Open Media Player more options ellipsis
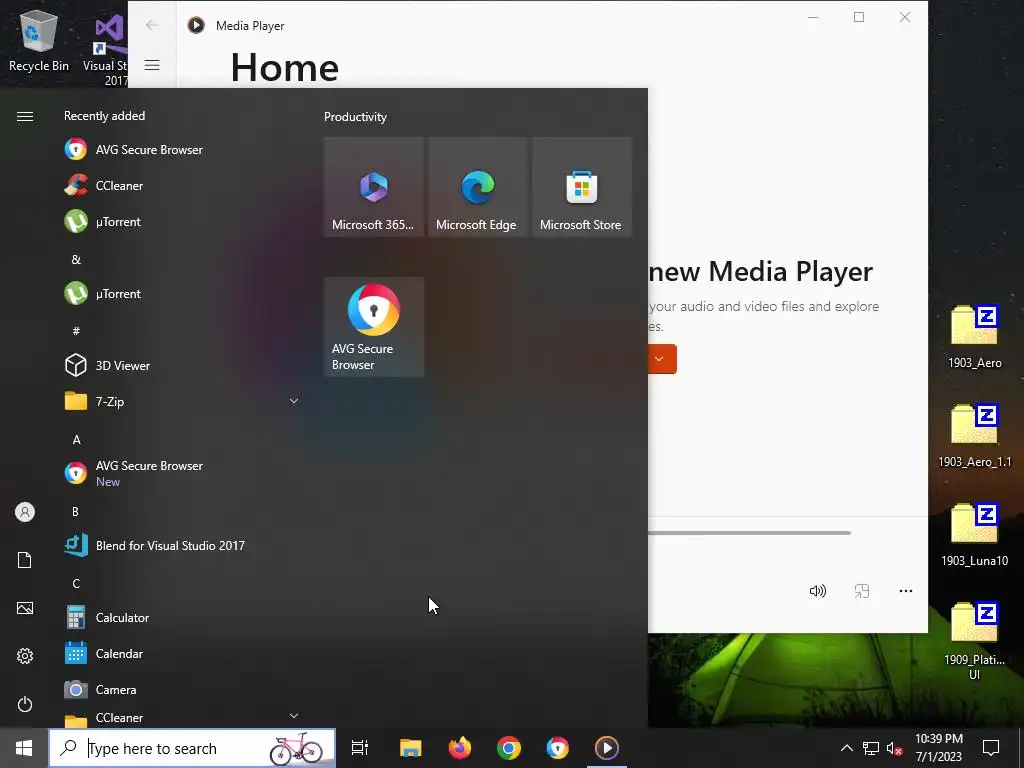This screenshot has height=768, width=1024. (x=906, y=591)
